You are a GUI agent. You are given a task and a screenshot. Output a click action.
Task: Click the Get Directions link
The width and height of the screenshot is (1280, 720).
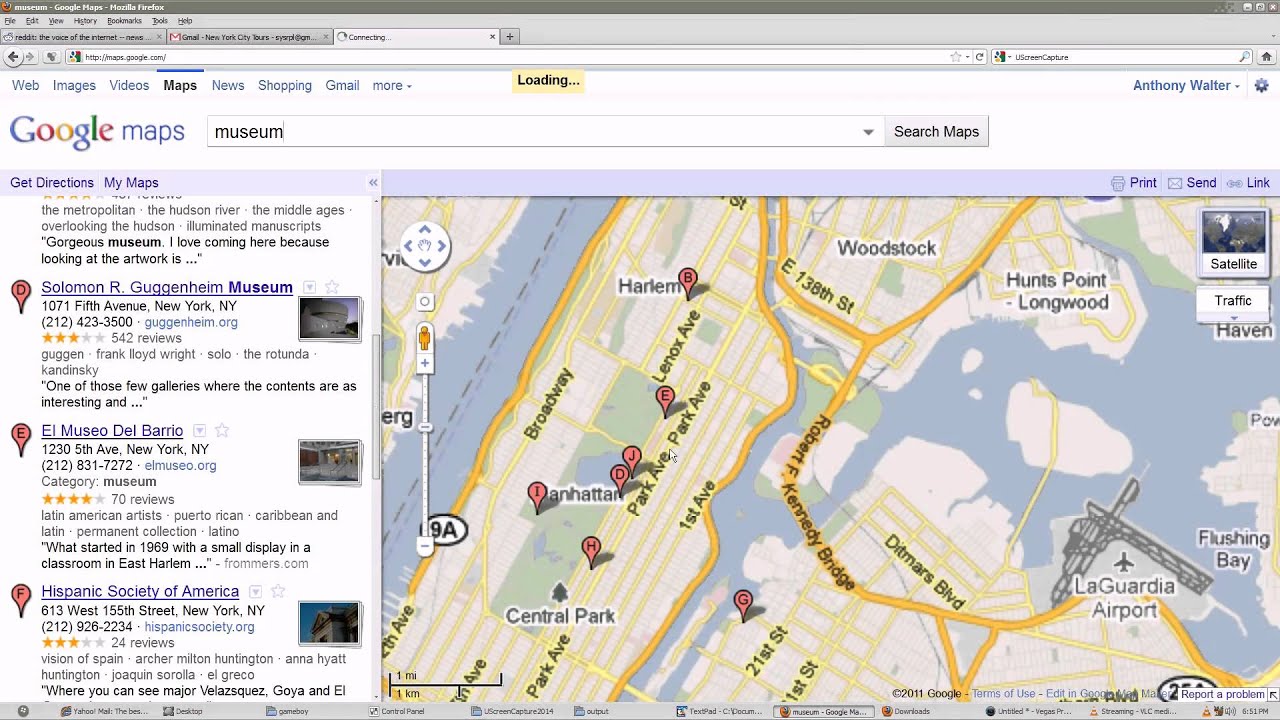52,183
